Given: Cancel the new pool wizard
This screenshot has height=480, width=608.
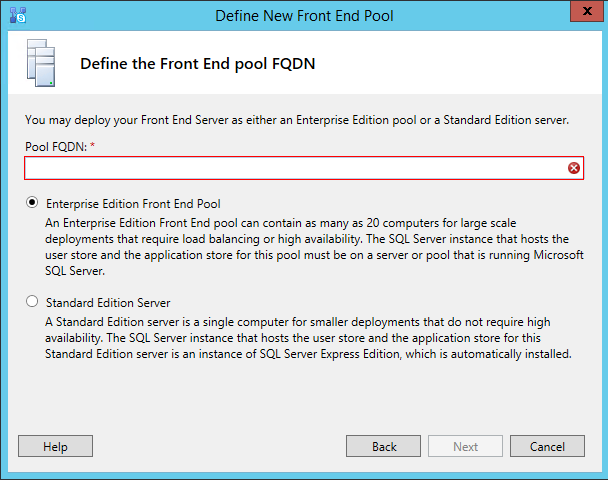Looking at the screenshot, I should pyautogui.click(x=547, y=447).
